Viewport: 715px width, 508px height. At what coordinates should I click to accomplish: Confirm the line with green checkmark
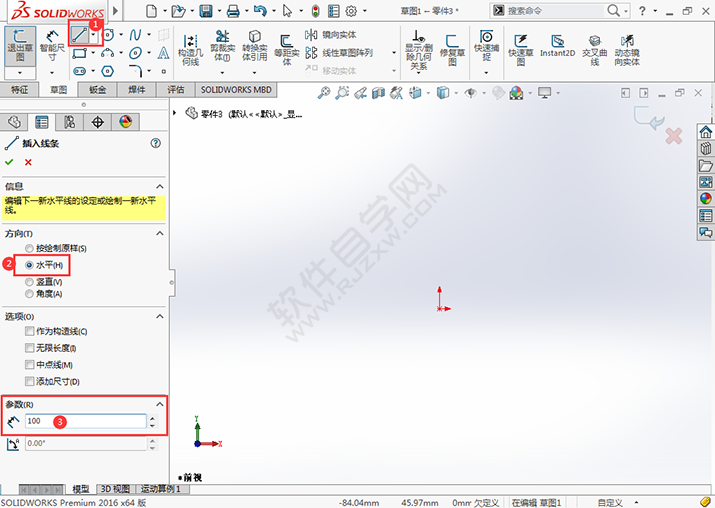pos(9,162)
